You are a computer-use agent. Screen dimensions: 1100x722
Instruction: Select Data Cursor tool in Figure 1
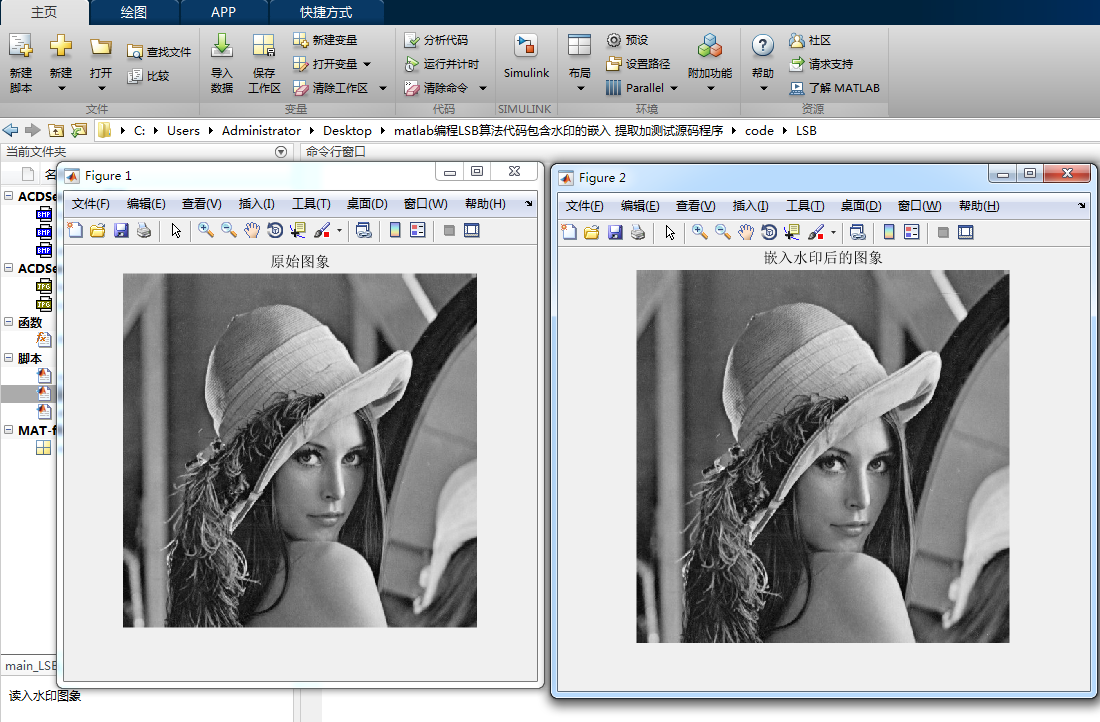[x=298, y=230]
